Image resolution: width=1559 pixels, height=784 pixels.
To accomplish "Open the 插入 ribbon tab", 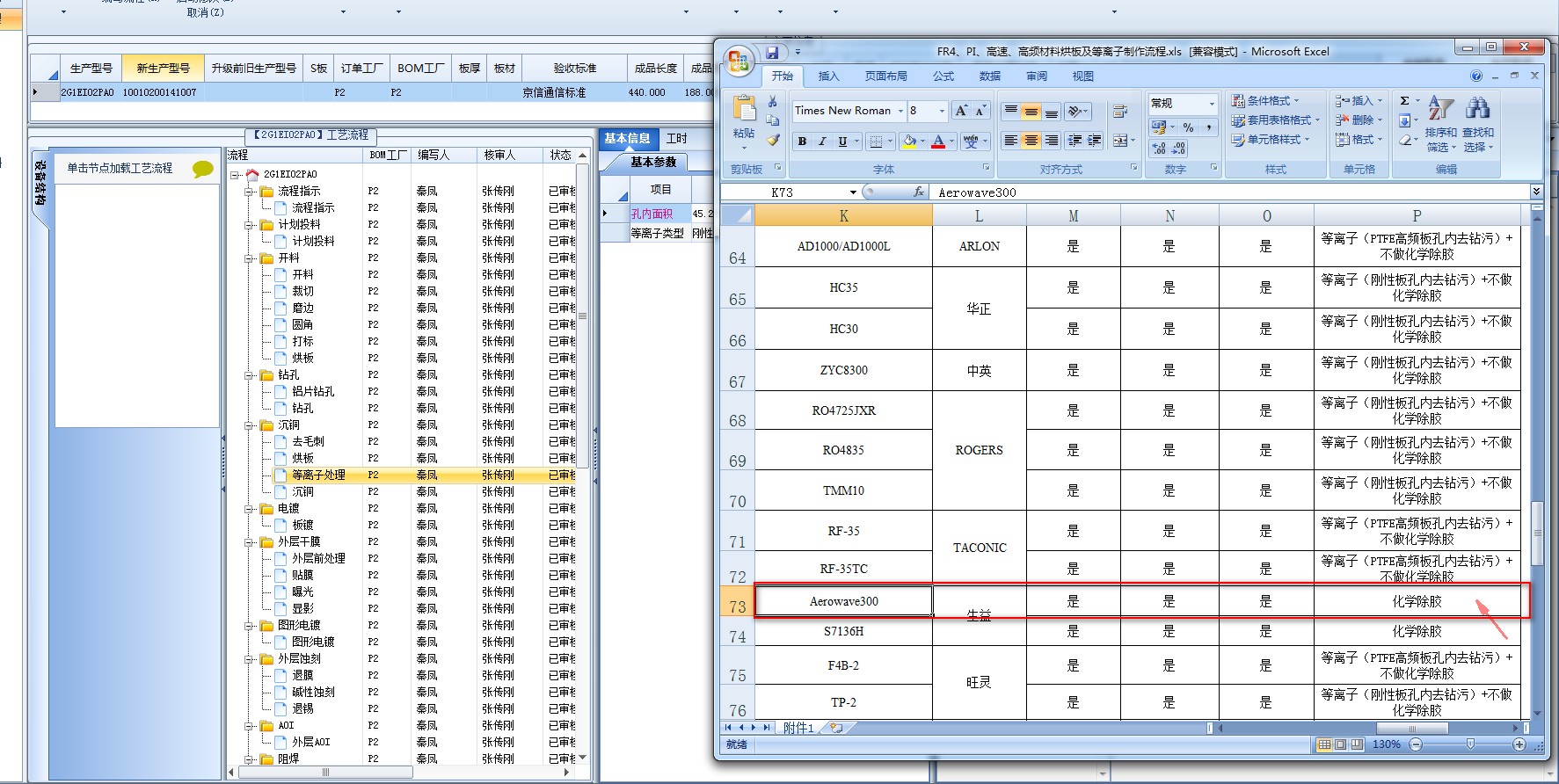I will (x=828, y=76).
